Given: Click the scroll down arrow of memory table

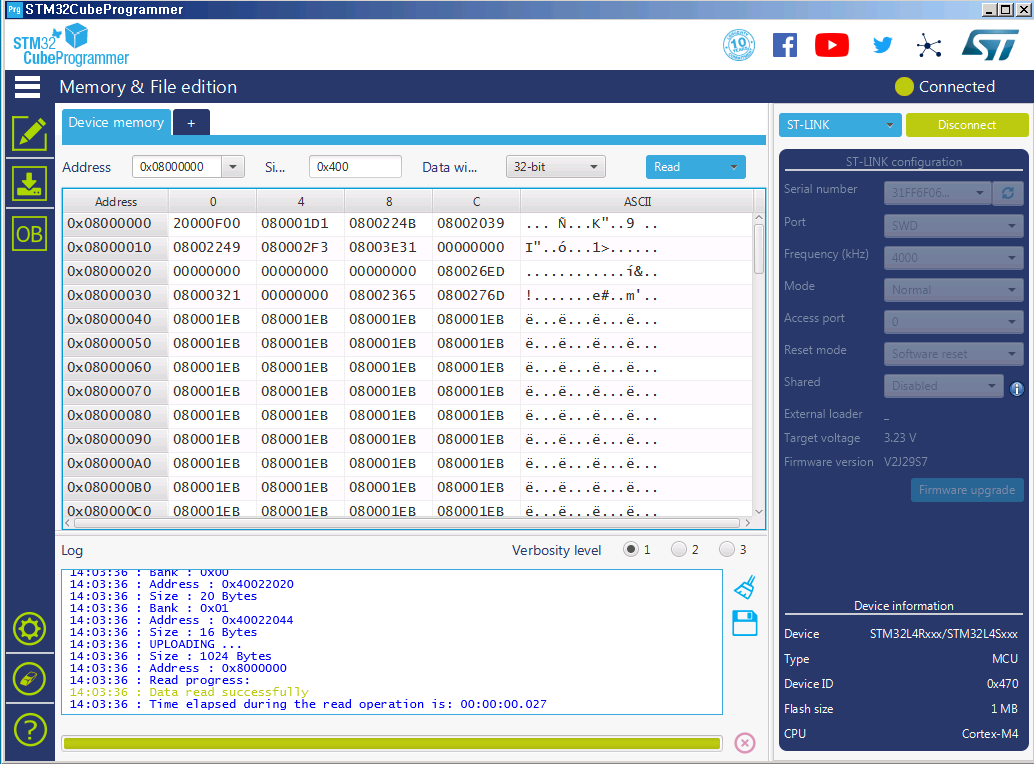Looking at the screenshot, I should [758, 512].
